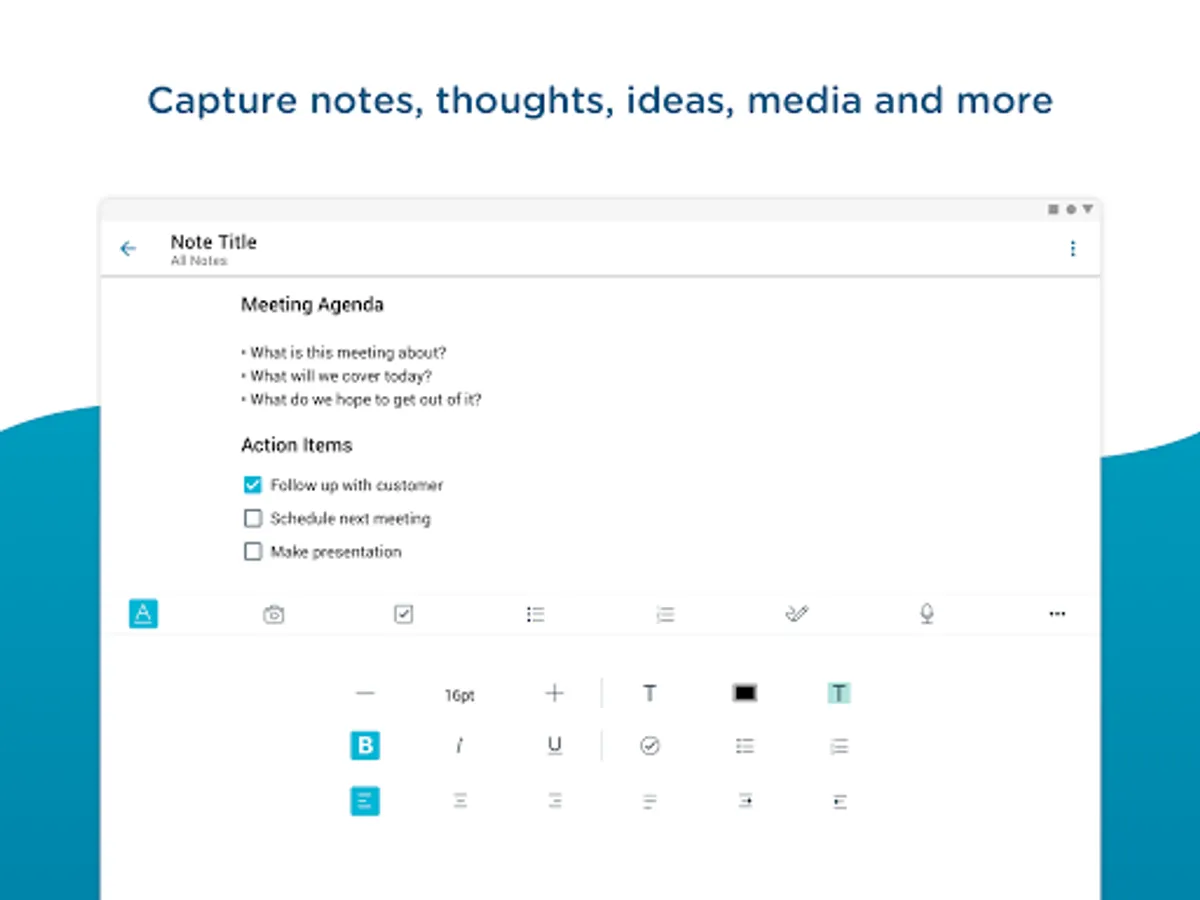Toggle bold formatting
Image resolution: width=1200 pixels, height=900 pixels.
click(365, 746)
